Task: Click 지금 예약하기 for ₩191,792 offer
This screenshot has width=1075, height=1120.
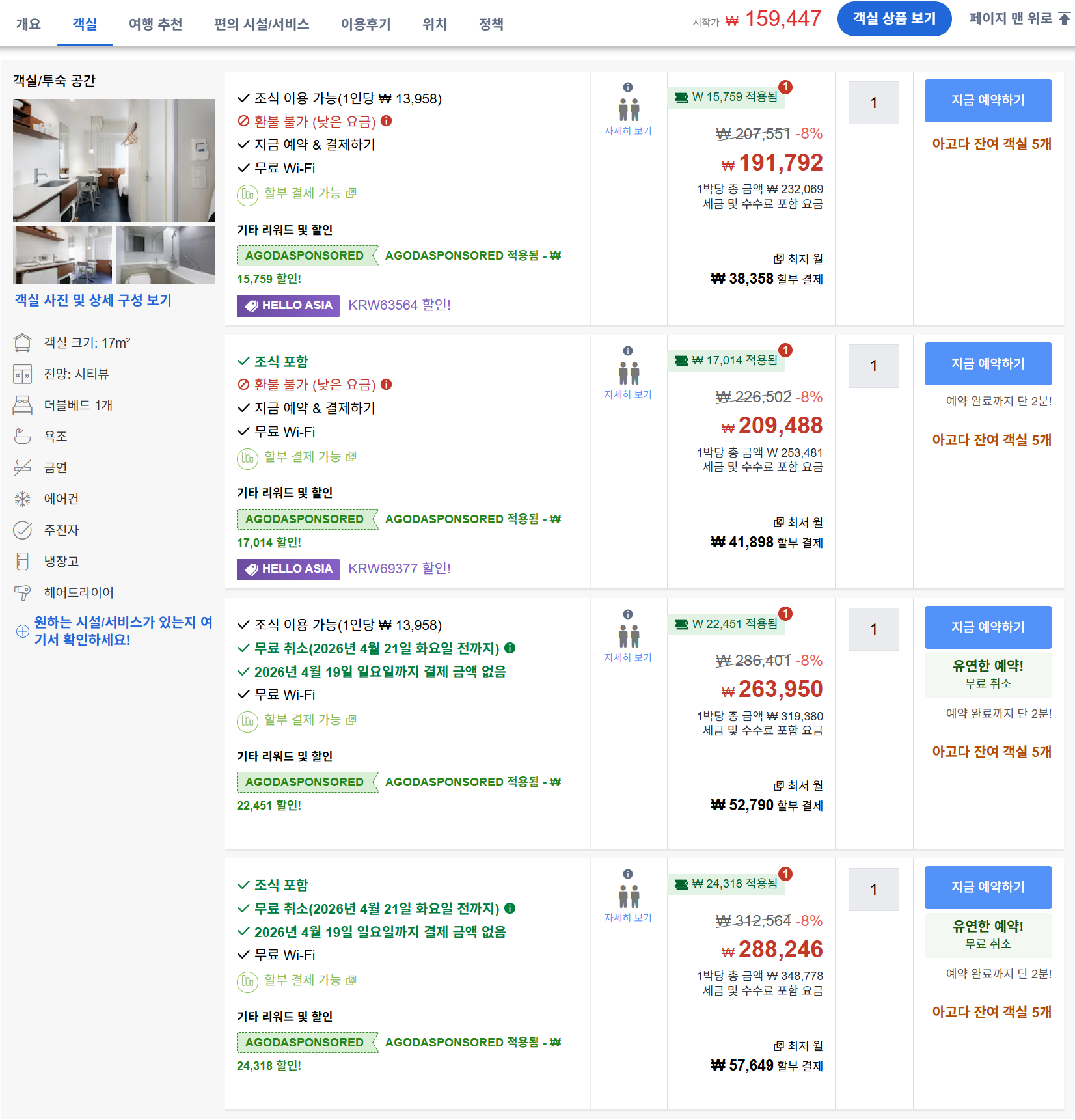Action: 988,101
